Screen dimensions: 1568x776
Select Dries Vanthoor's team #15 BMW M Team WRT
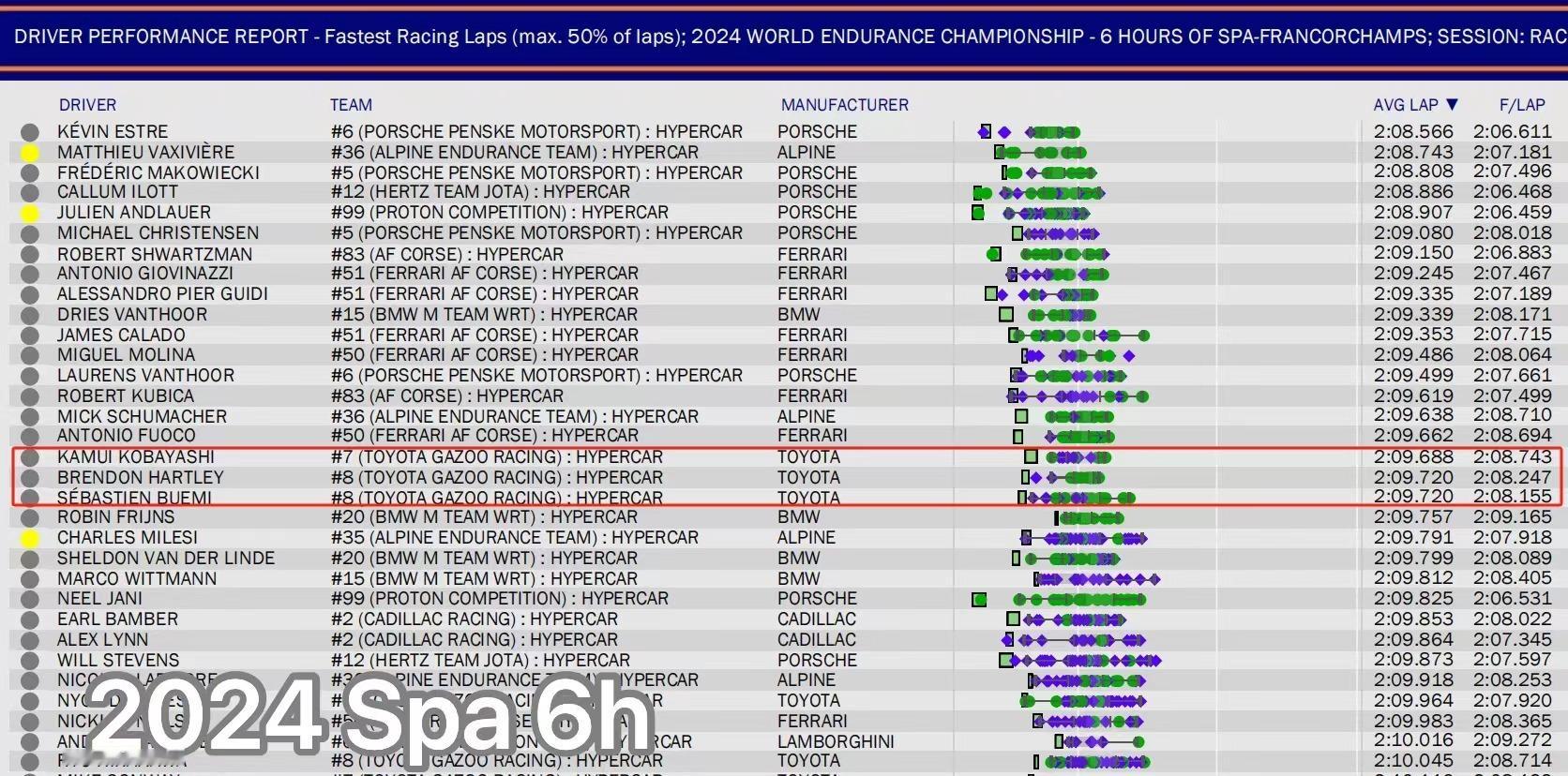[x=485, y=315]
